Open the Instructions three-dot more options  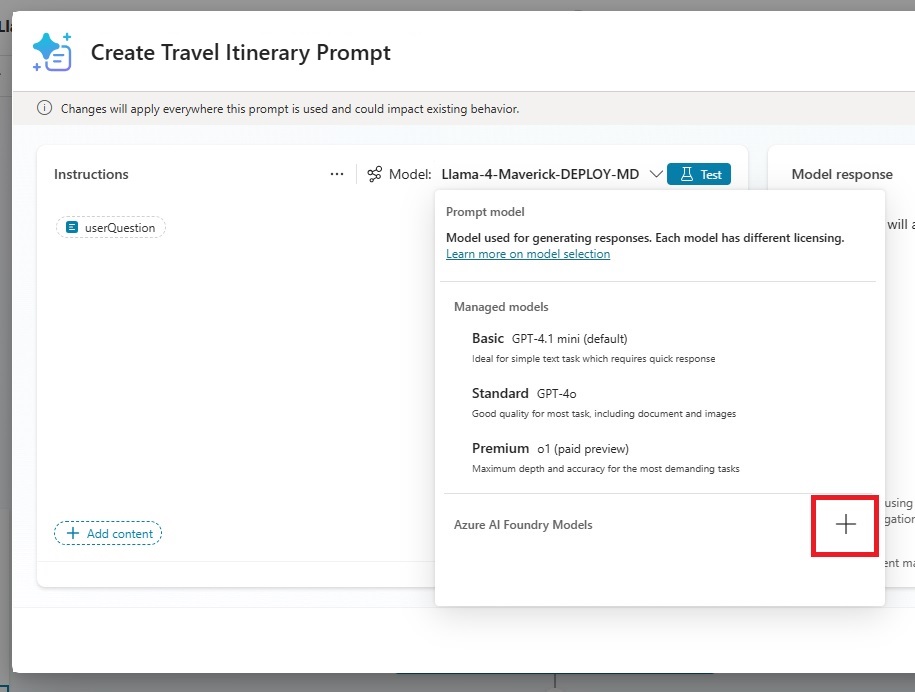pos(337,174)
